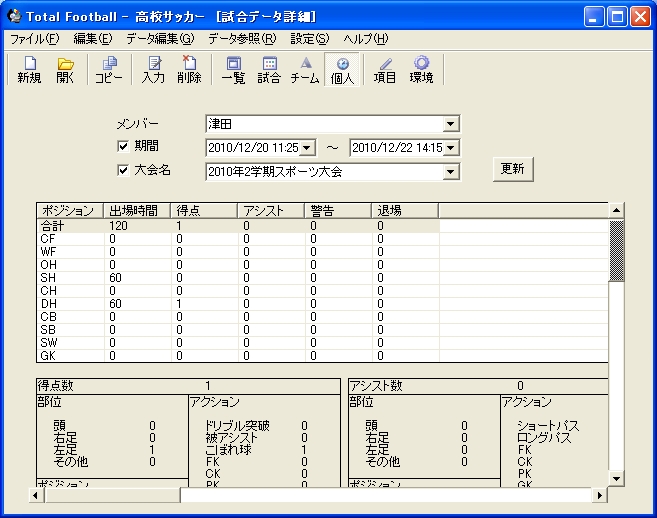Open the データ編集(G) menu
657x518 pixels.
pyautogui.click(x=160, y=39)
